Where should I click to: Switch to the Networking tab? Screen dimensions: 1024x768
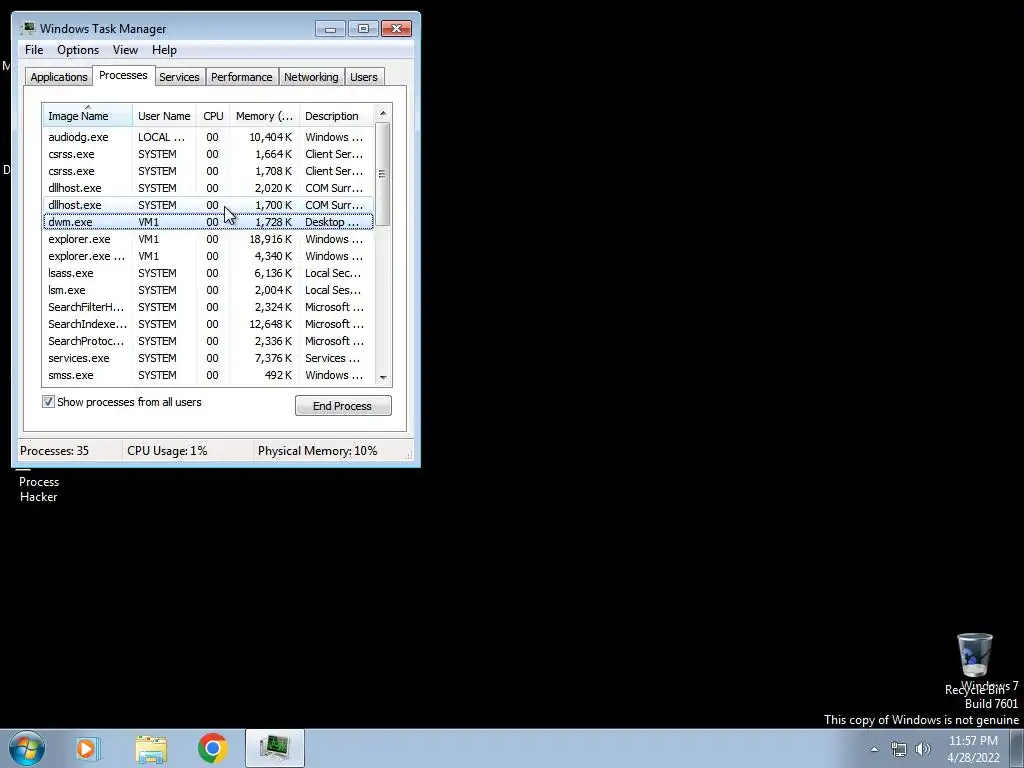point(311,77)
